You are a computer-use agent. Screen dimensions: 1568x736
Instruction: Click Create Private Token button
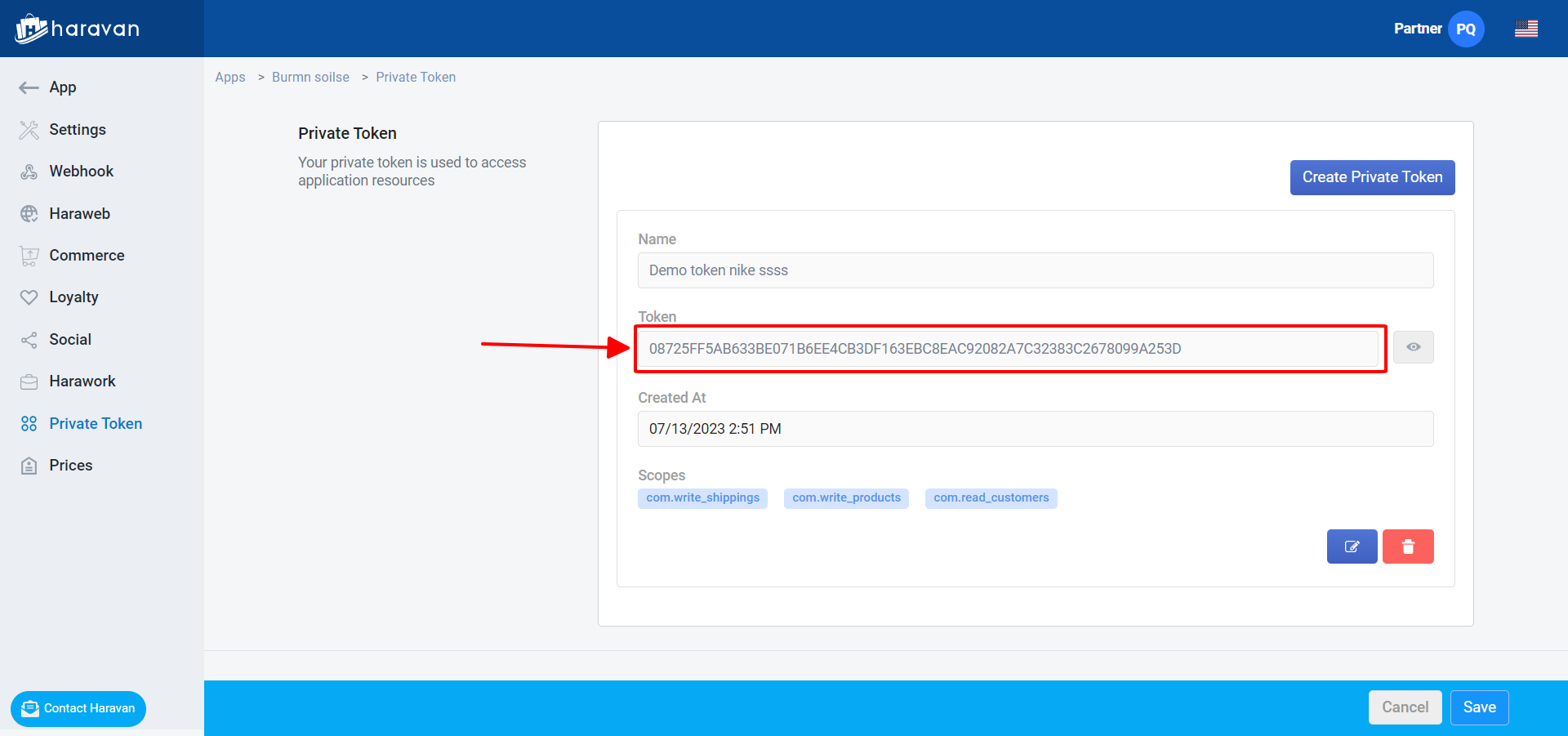pos(1372,177)
